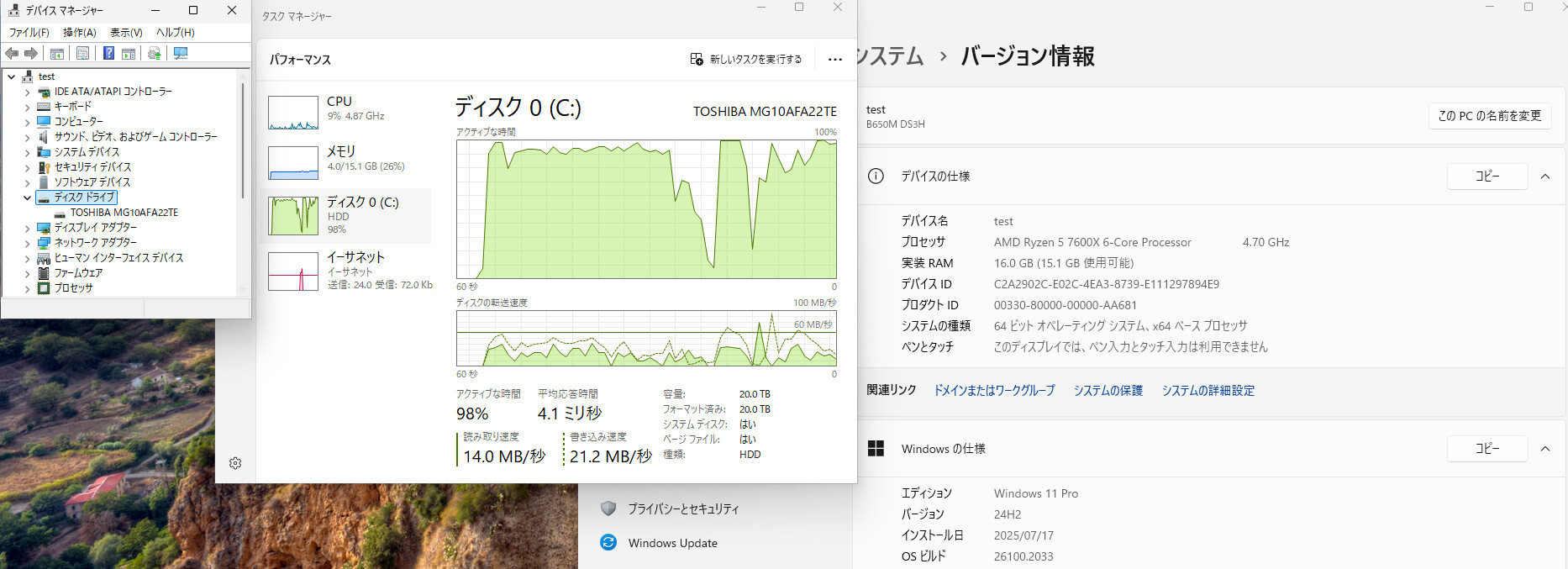Image resolution: width=1568 pixels, height=569 pixels.
Task: Open the ファイル(F) menu
Action: (29, 33)
